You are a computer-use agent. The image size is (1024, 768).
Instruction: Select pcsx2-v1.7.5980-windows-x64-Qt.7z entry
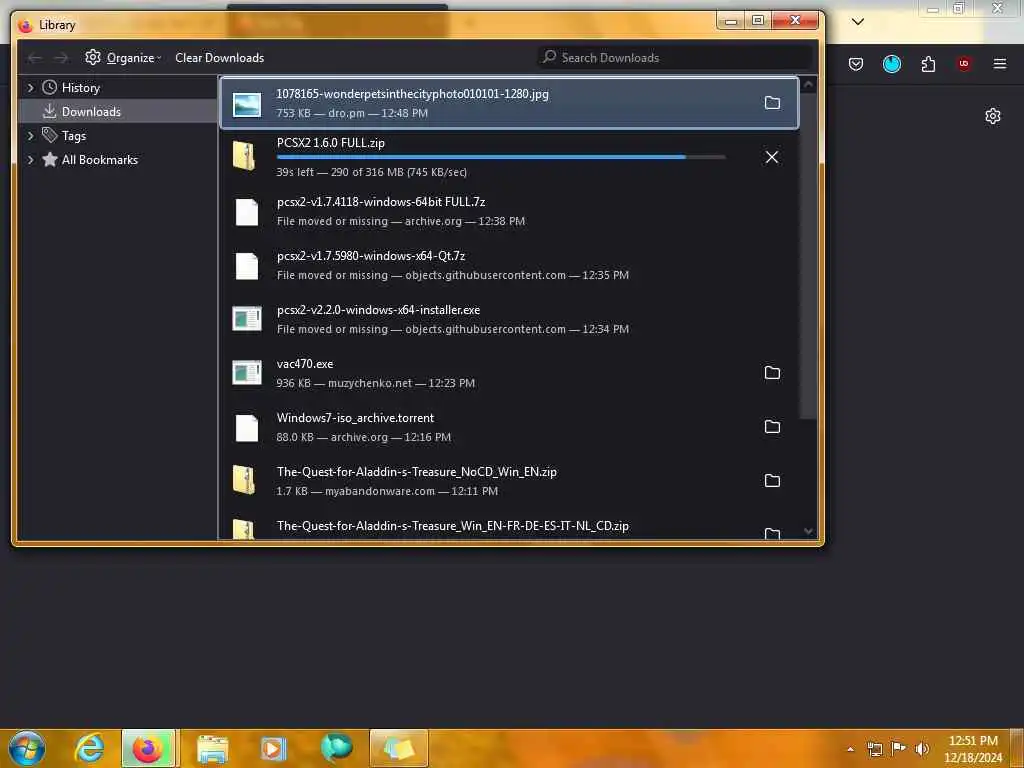pyautogui.click(x=509, y=265)
